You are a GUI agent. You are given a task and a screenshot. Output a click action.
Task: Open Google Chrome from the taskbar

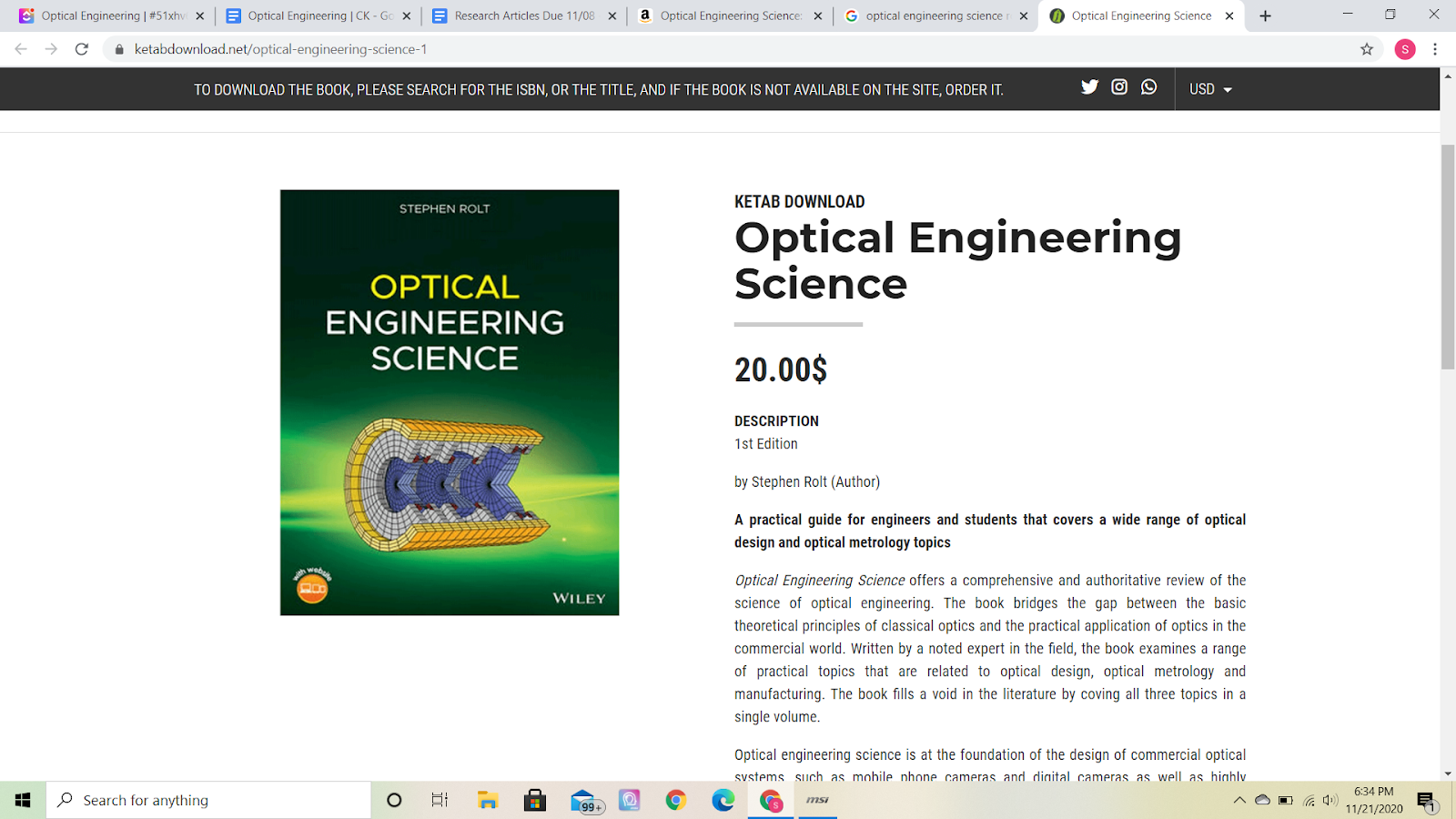[x=675, y=800]
